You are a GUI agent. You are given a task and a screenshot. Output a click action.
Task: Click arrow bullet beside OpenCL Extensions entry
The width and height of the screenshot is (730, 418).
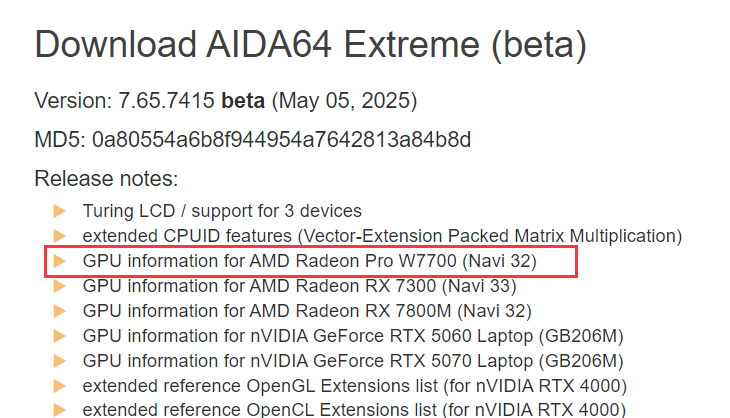click(59, 410)
